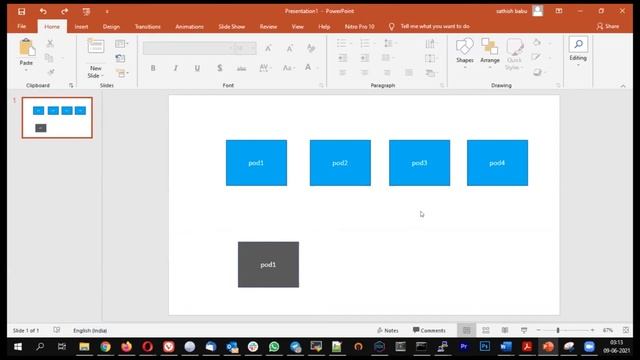Open the Editing group menu
Image resolution: width=640 pixels, height=360 pixels.
[578, 51]
